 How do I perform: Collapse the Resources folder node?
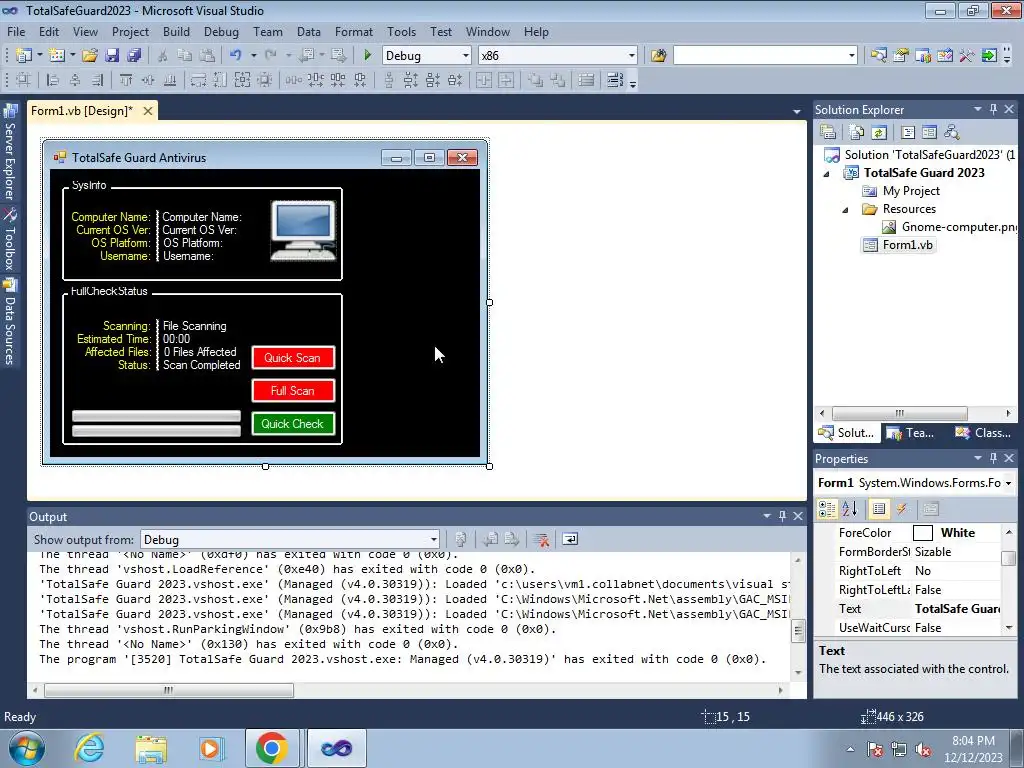(846, 210)
